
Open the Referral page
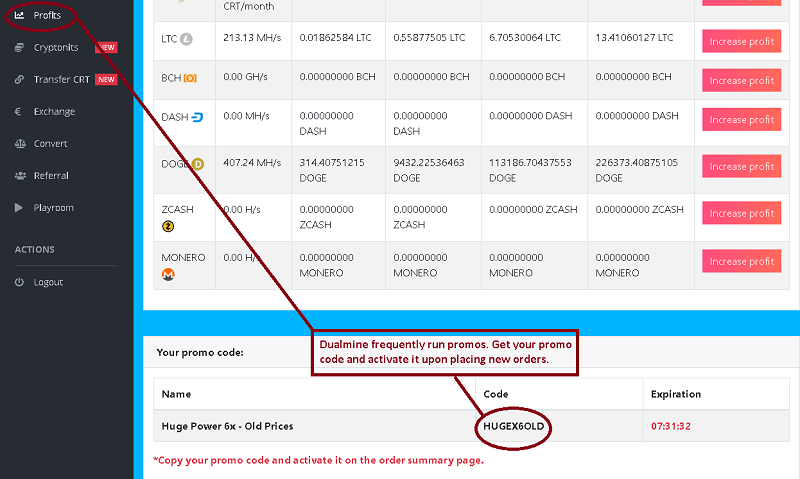pos(51,176)
